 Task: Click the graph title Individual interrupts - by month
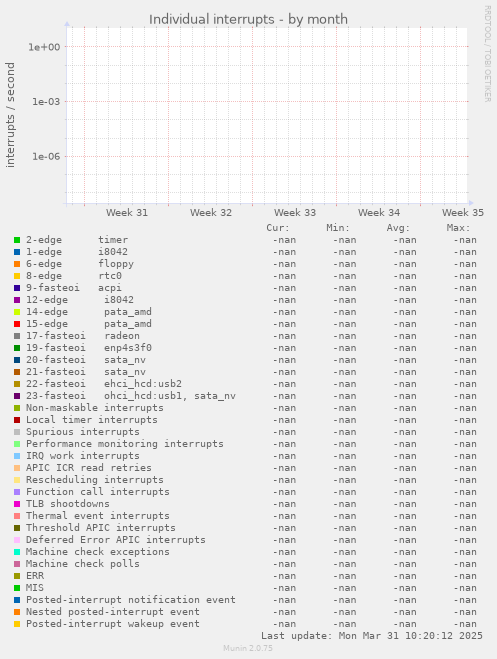pyautogui.click(x=248, y=19)
